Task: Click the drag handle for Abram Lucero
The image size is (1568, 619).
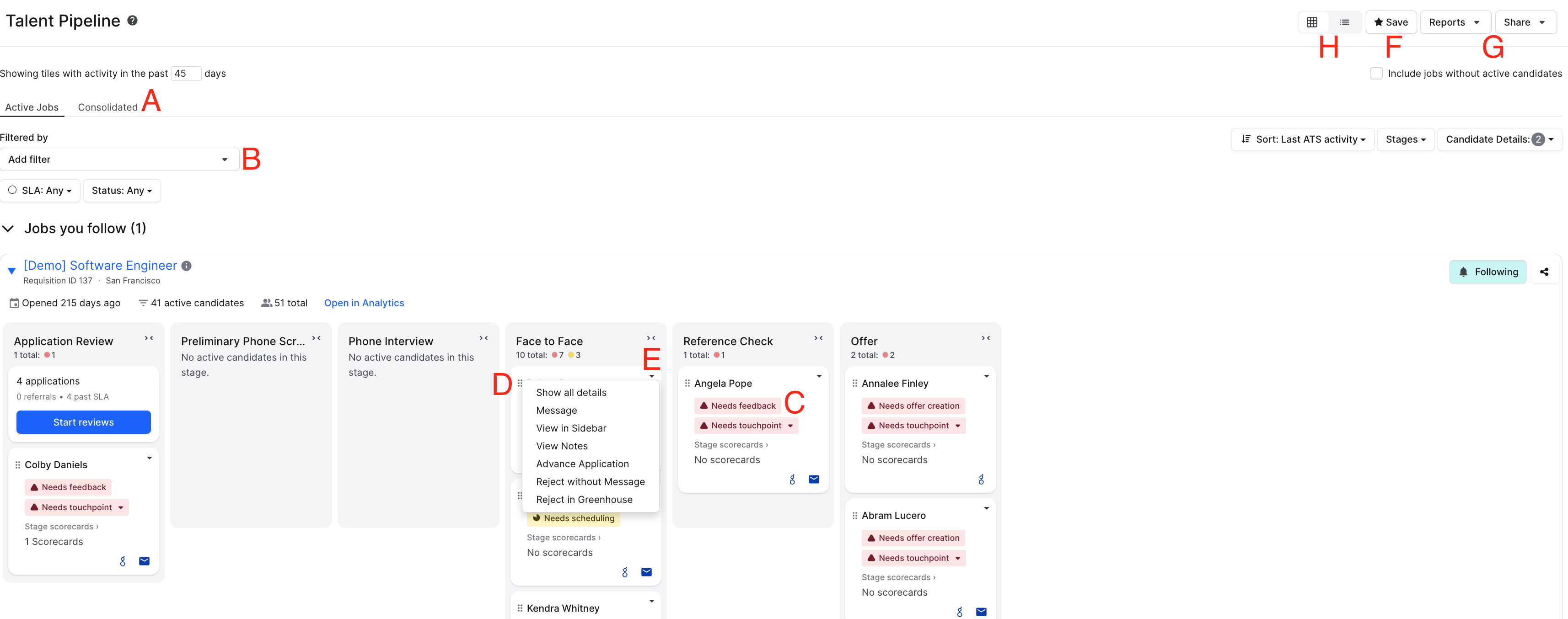Action: coord(854,516)
